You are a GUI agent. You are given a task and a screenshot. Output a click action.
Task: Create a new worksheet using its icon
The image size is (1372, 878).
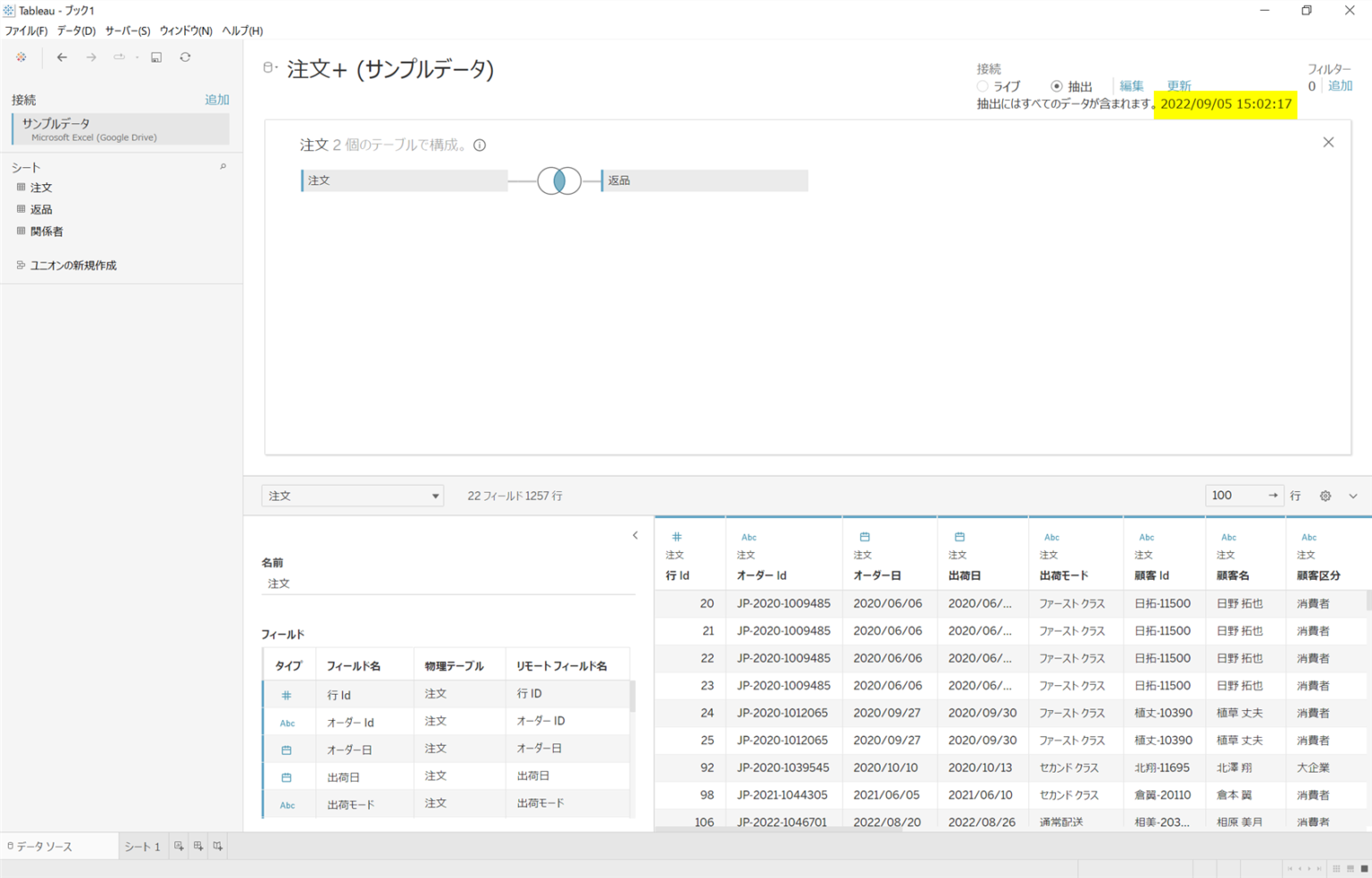tap(179, 846)
